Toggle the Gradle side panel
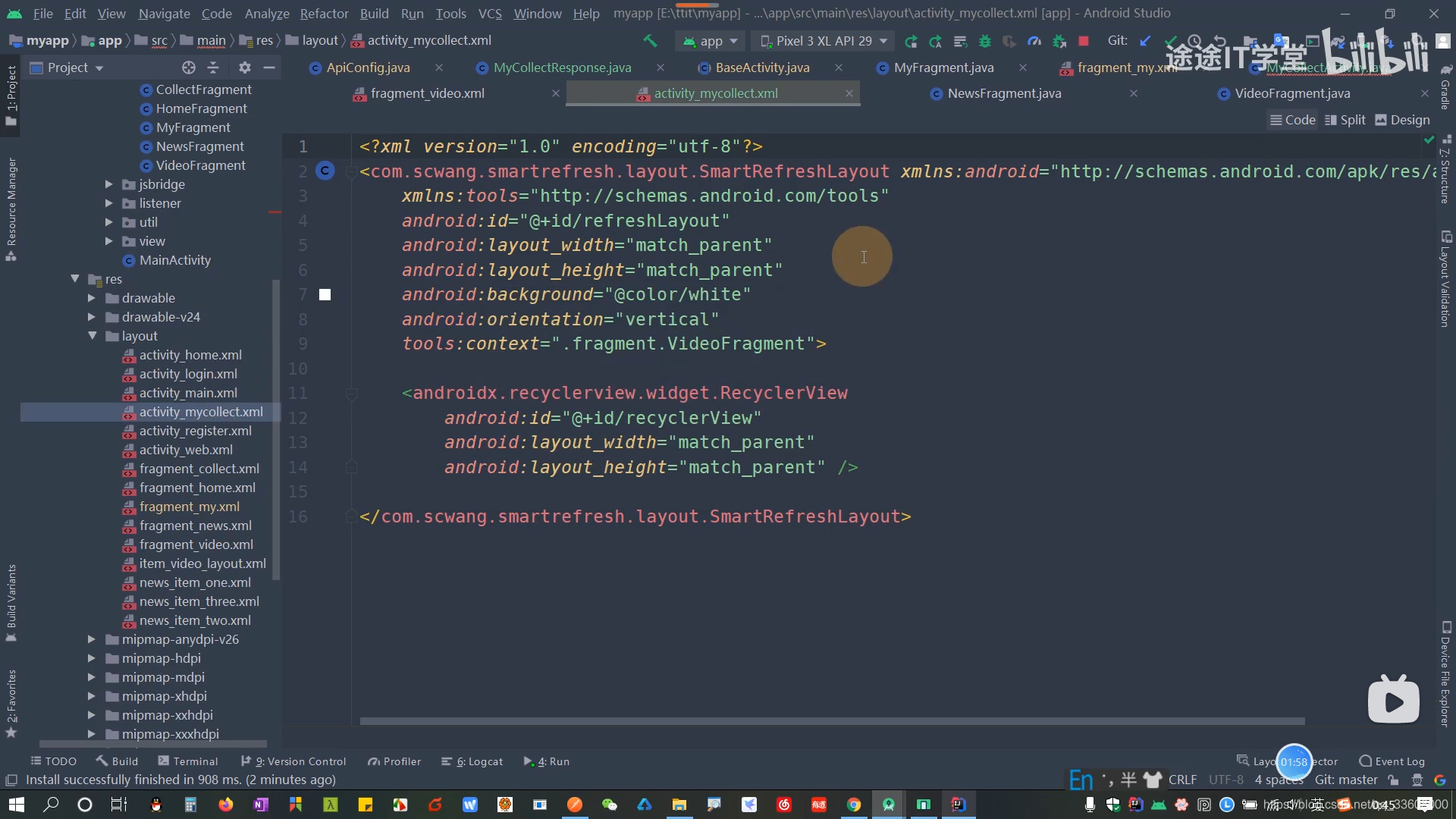 [x=1445, y=88]
